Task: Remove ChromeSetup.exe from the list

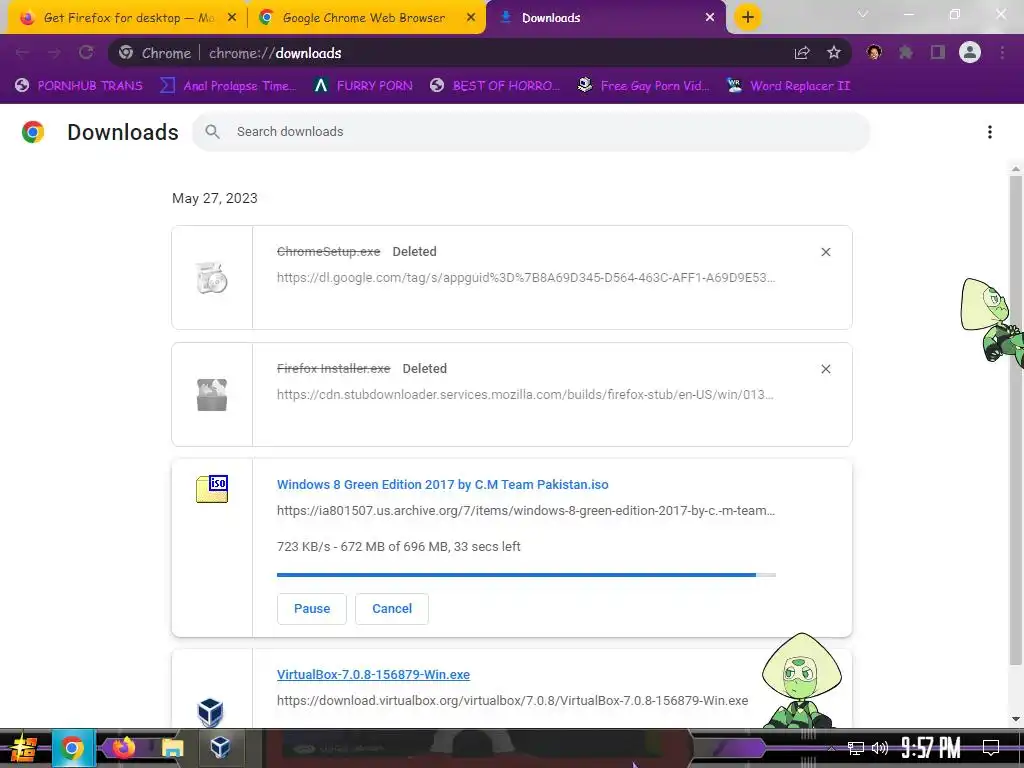Action: pyautogui.click(x=825, y=252)
